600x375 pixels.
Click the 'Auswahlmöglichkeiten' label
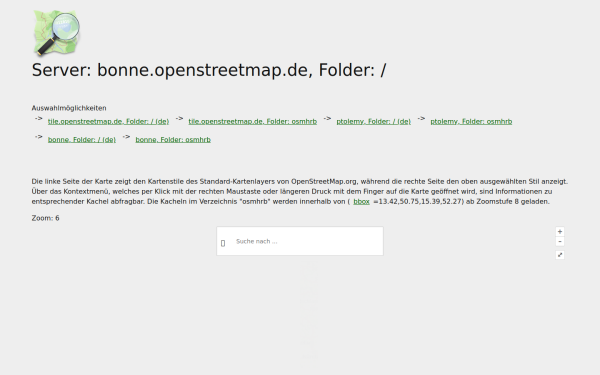(69, 108)
